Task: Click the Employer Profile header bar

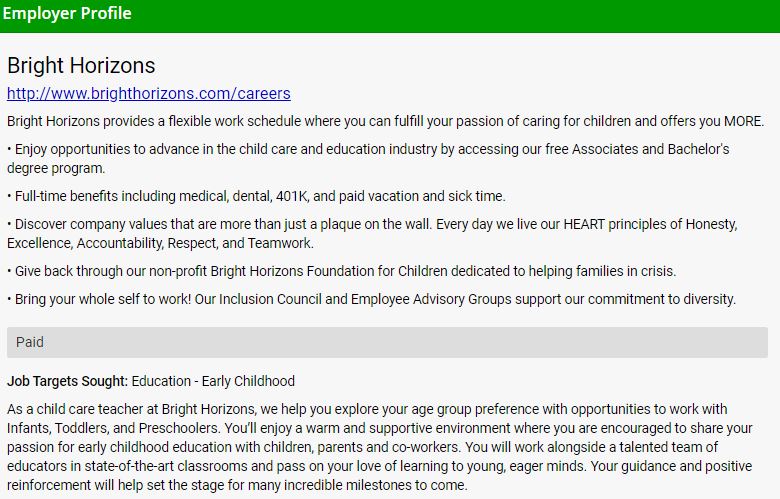Action: pos(66,14)
